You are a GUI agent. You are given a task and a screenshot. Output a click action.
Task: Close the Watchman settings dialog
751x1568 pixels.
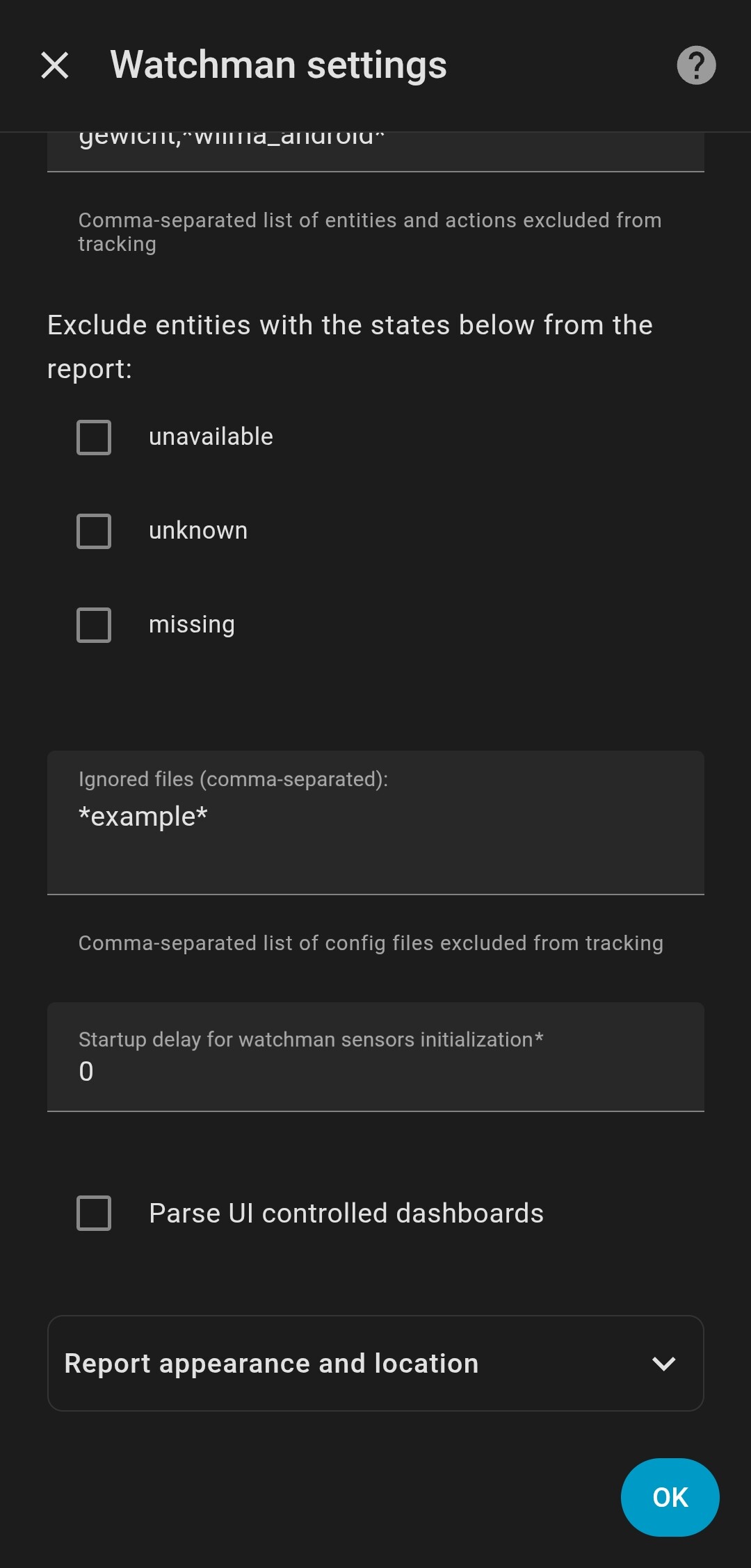coord(55,65)
